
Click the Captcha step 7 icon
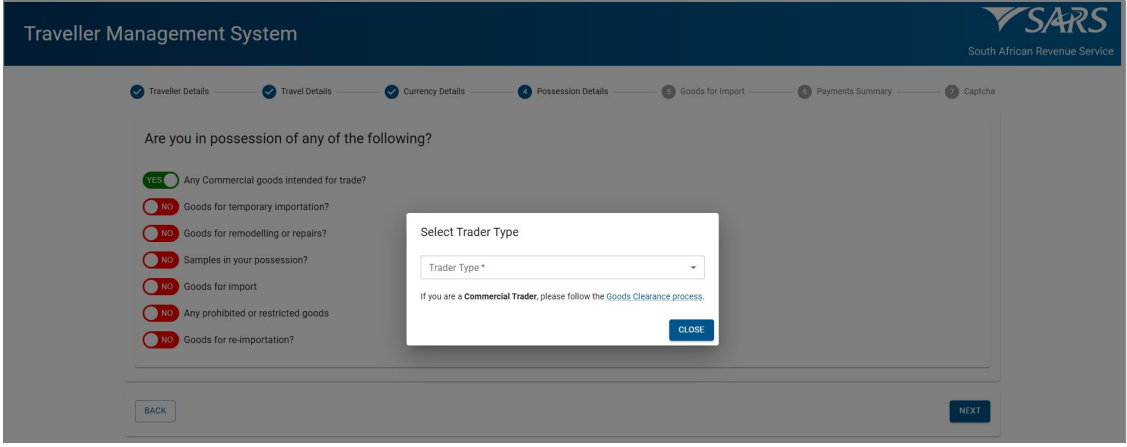point(951,92)
